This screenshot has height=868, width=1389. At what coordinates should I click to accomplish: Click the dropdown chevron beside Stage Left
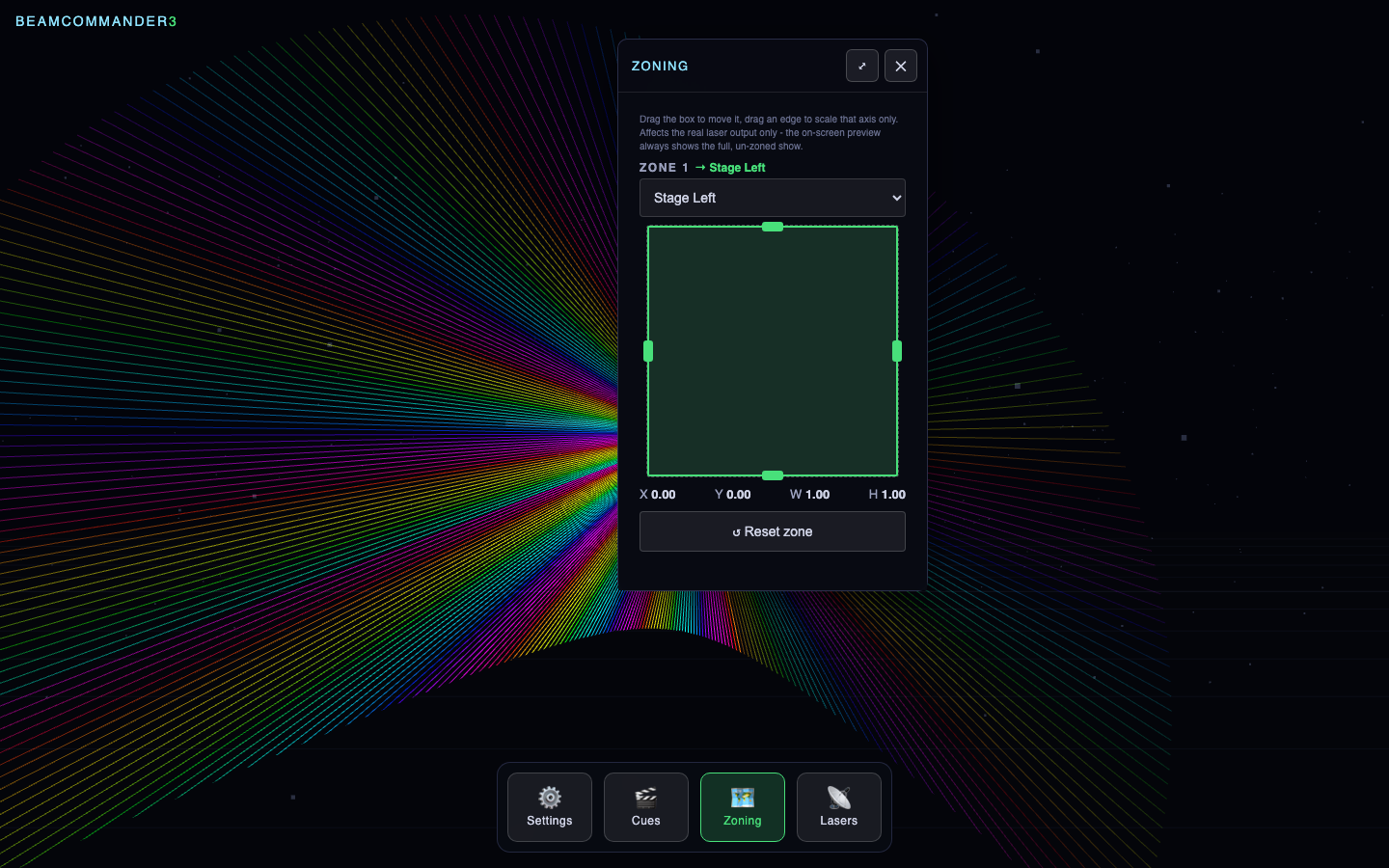pyautogui.click(x=897, y=198)
